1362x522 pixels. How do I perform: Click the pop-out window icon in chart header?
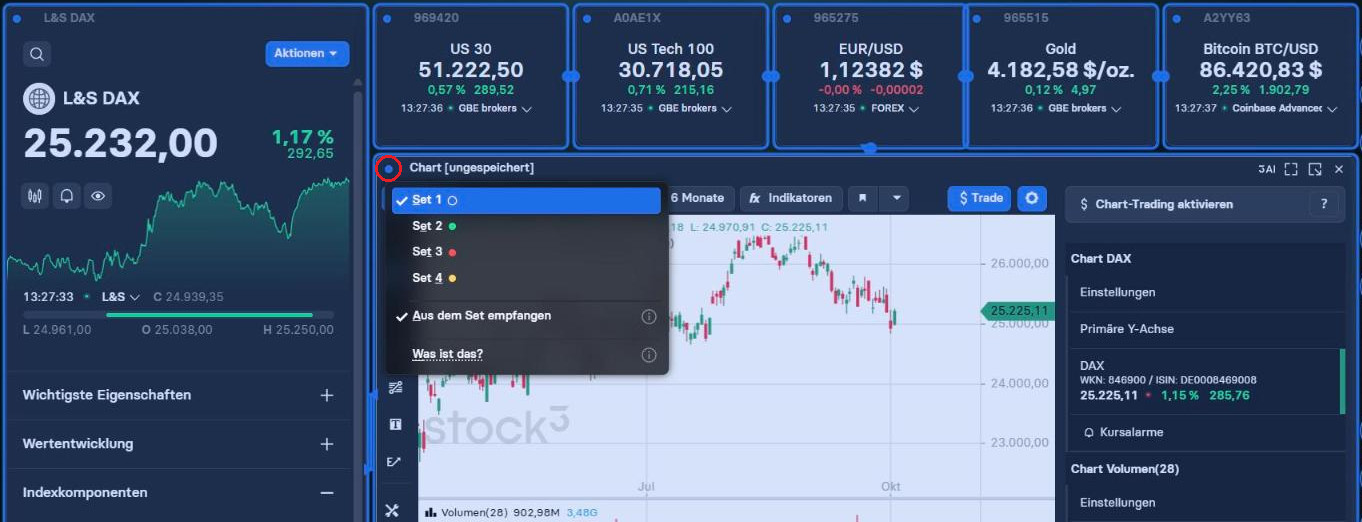[1315, 169]
